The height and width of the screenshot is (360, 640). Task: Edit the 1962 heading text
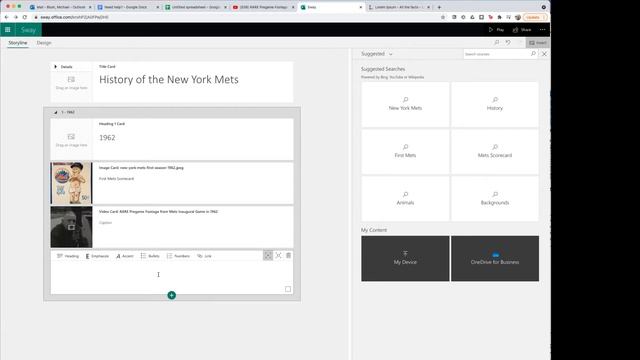(107, 138)
